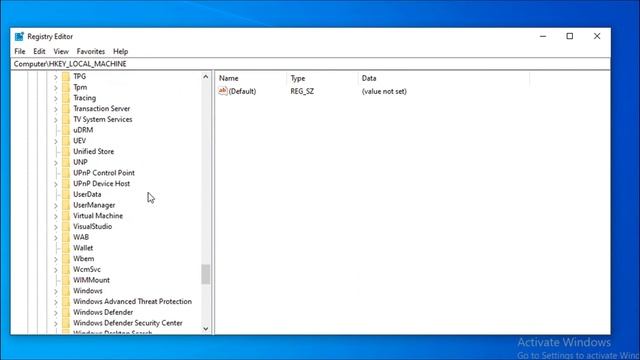Select the VisualStudio key label

coord(92,227)
